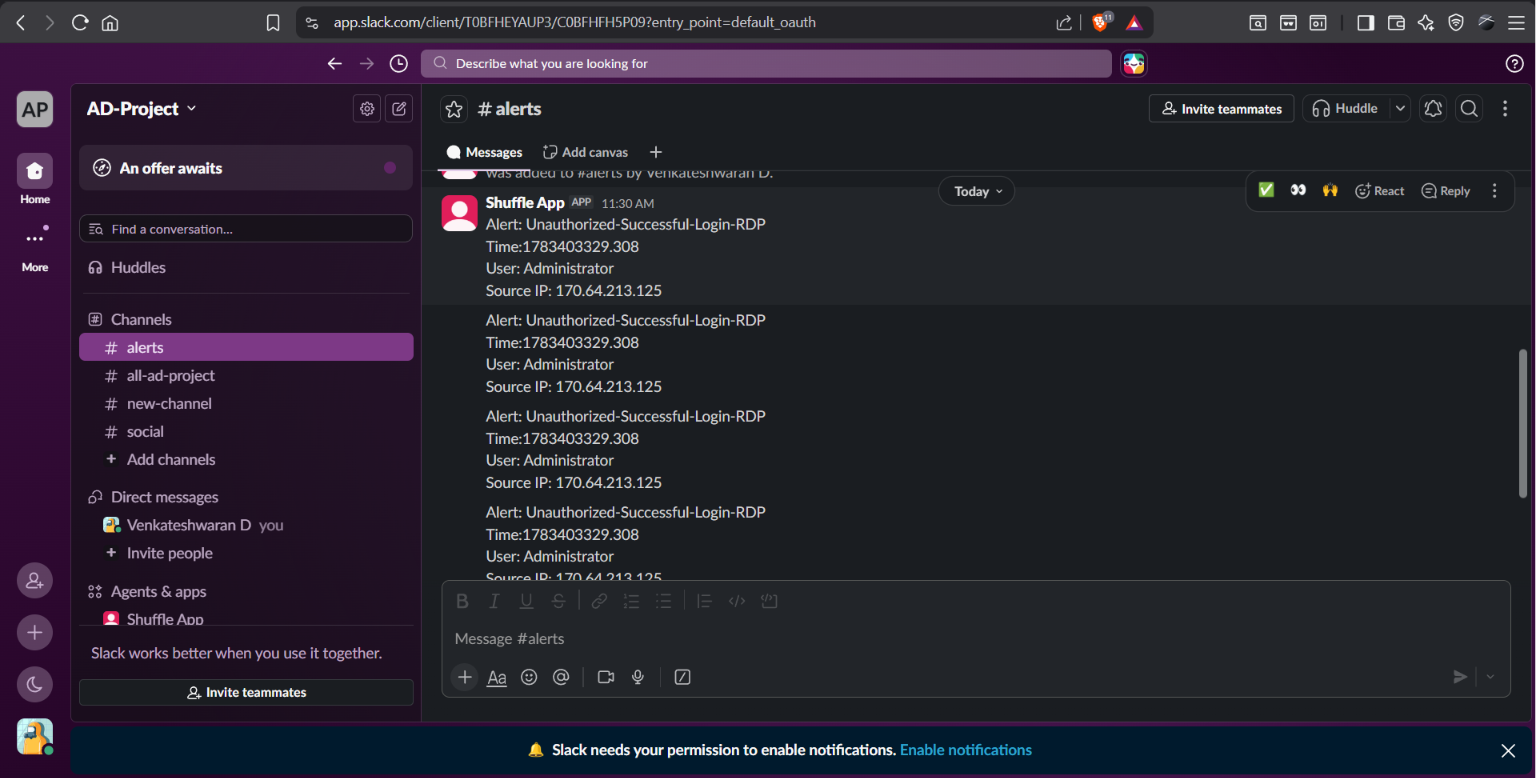Click the An offer awaits banner
The width and height of the screenshot is (1536, 778).
point(246,168)
